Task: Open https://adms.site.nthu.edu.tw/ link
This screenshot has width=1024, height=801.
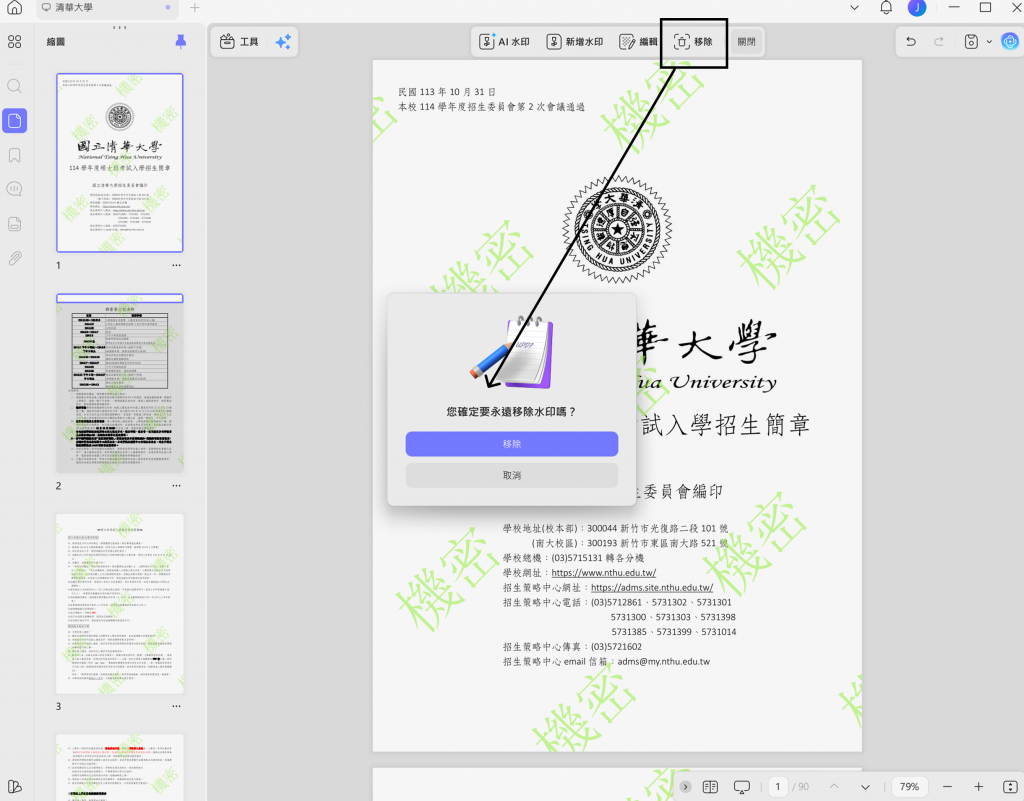Action: tap(652, 588)
